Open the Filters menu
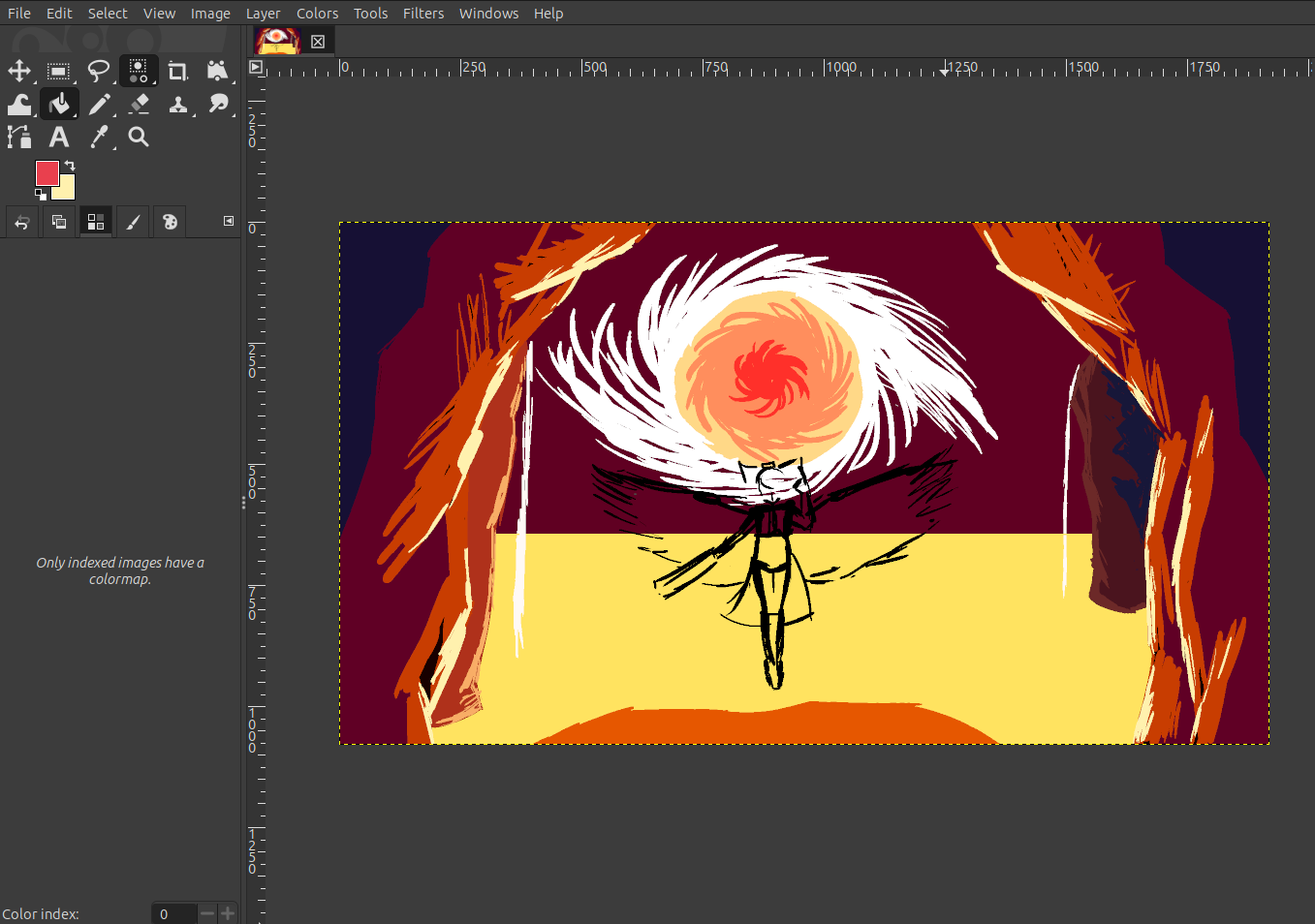Image resolution: width=1315 pixels, height=924 pixels. [x=423, y=14]
